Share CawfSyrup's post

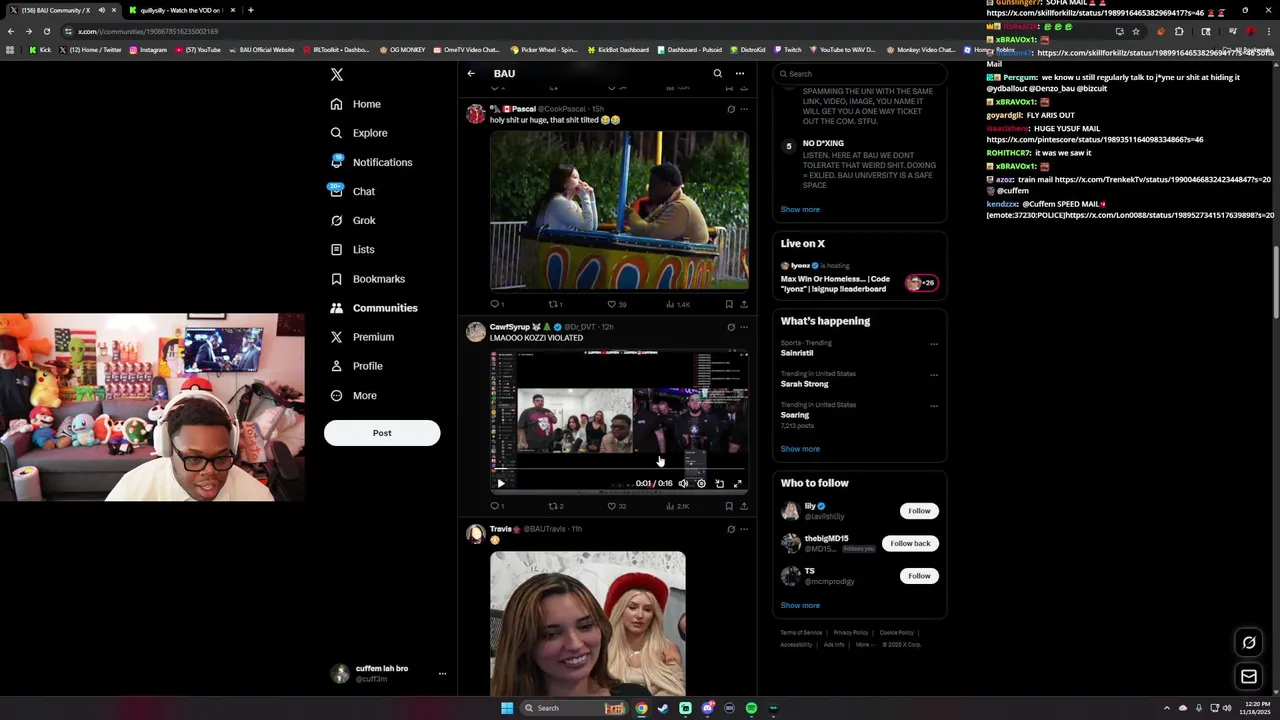(x=744, y=506)
